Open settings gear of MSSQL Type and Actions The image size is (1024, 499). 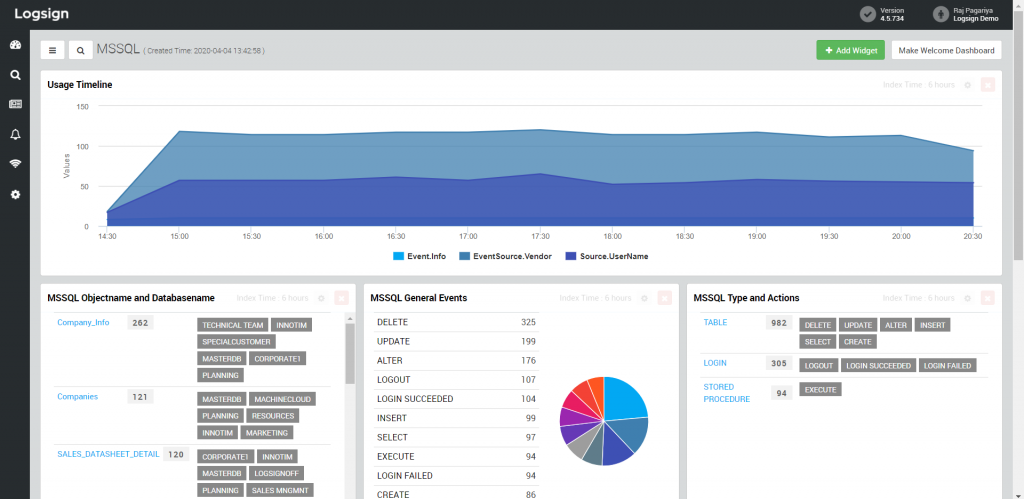pos(967,298)
